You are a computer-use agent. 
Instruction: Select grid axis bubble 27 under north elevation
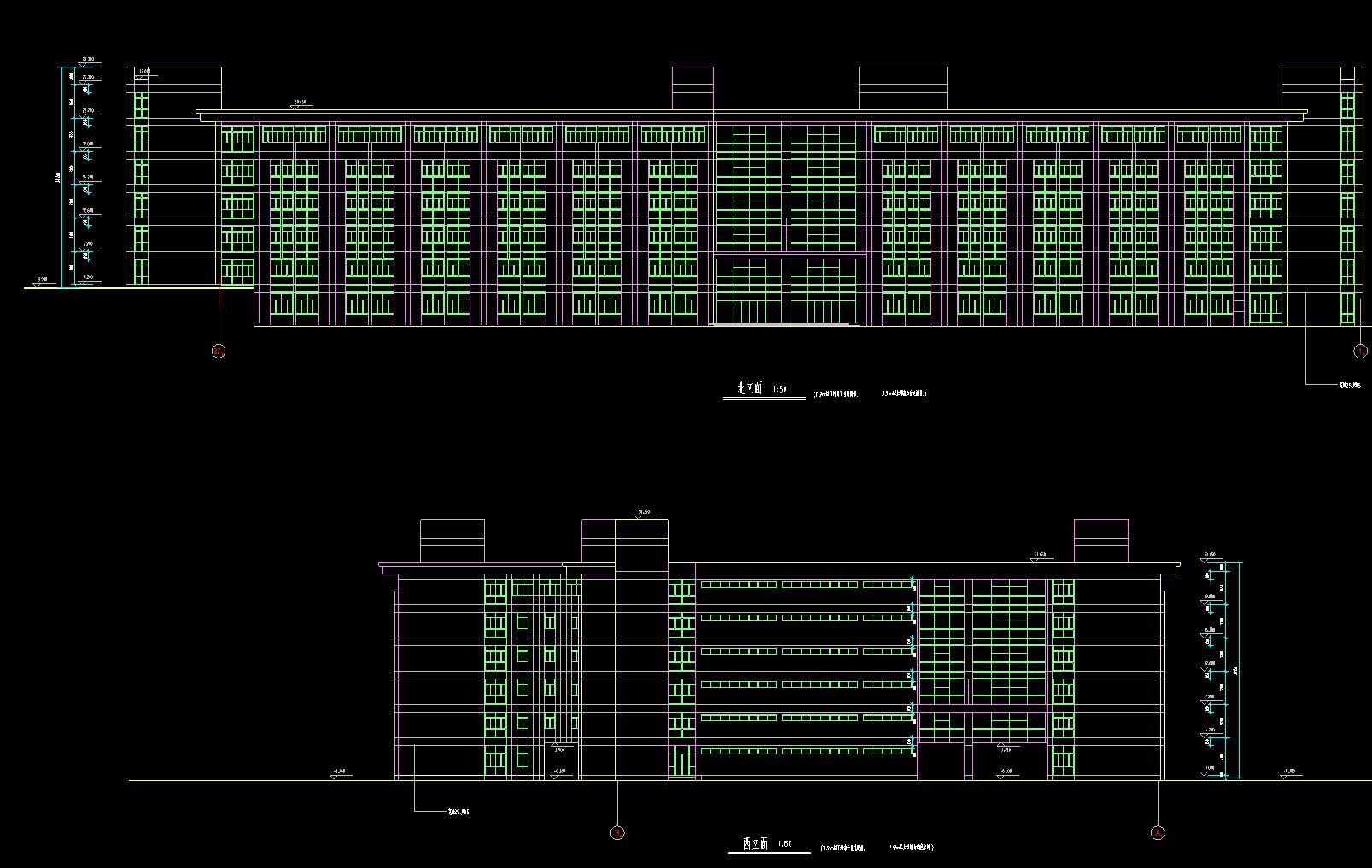pos(219,351)
